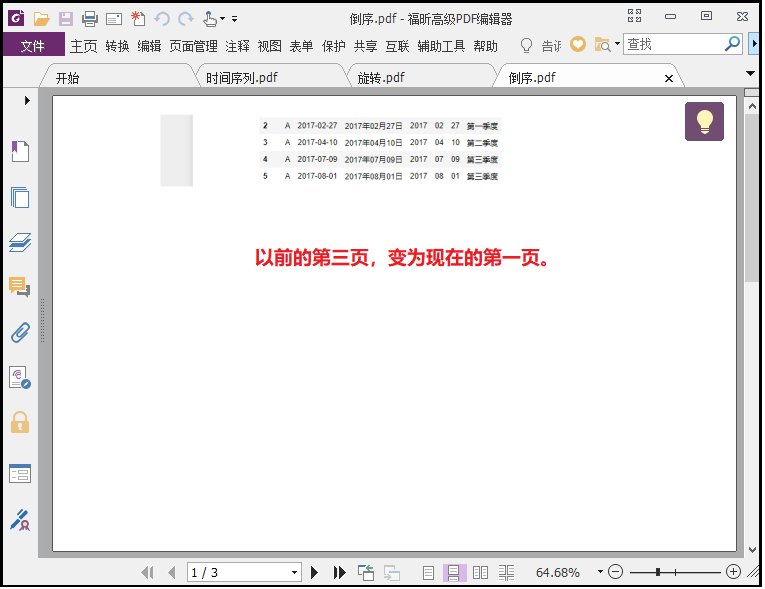Click the Open folder icon in quick access toolbar
Viewport: 765px width, 589px height.
pos(41,19)
